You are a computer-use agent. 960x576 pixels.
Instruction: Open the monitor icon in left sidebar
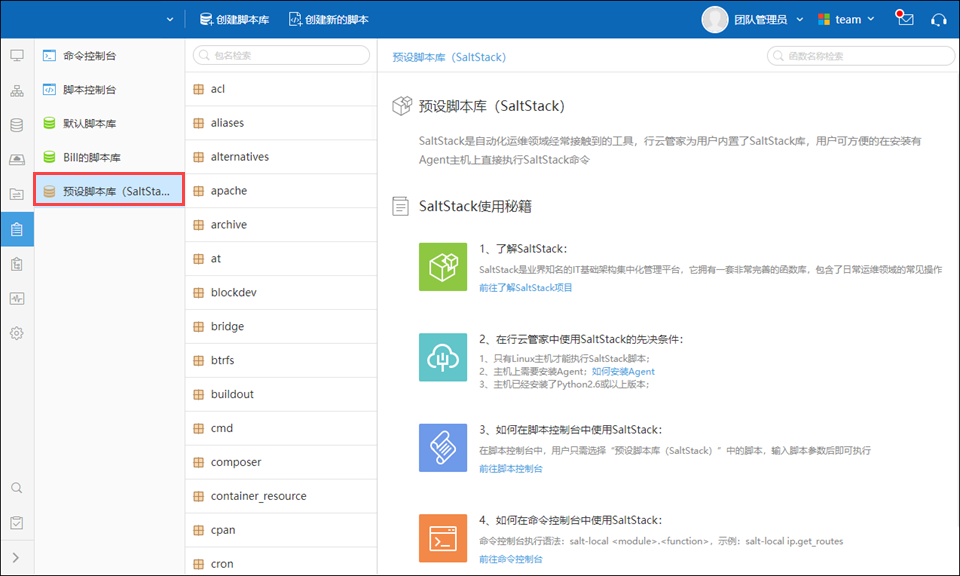(17, 56)
